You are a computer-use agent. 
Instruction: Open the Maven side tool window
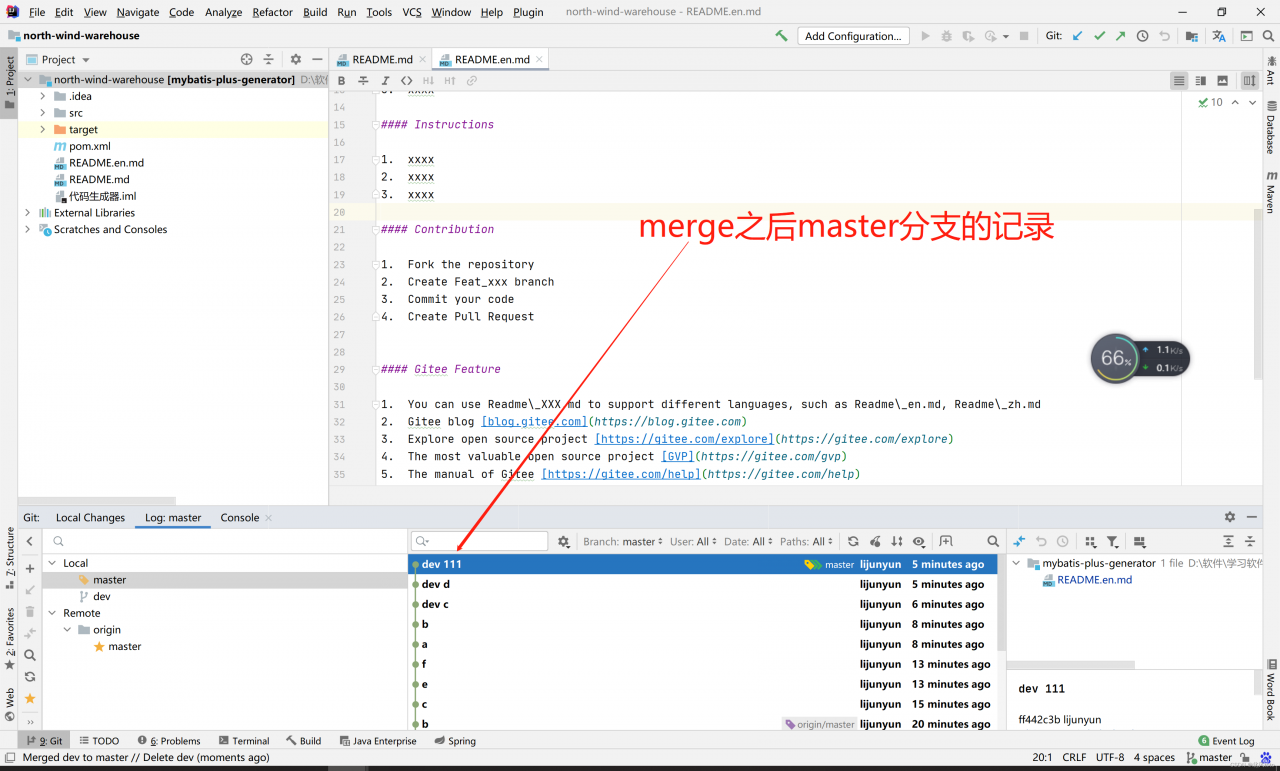point(1271,191)
